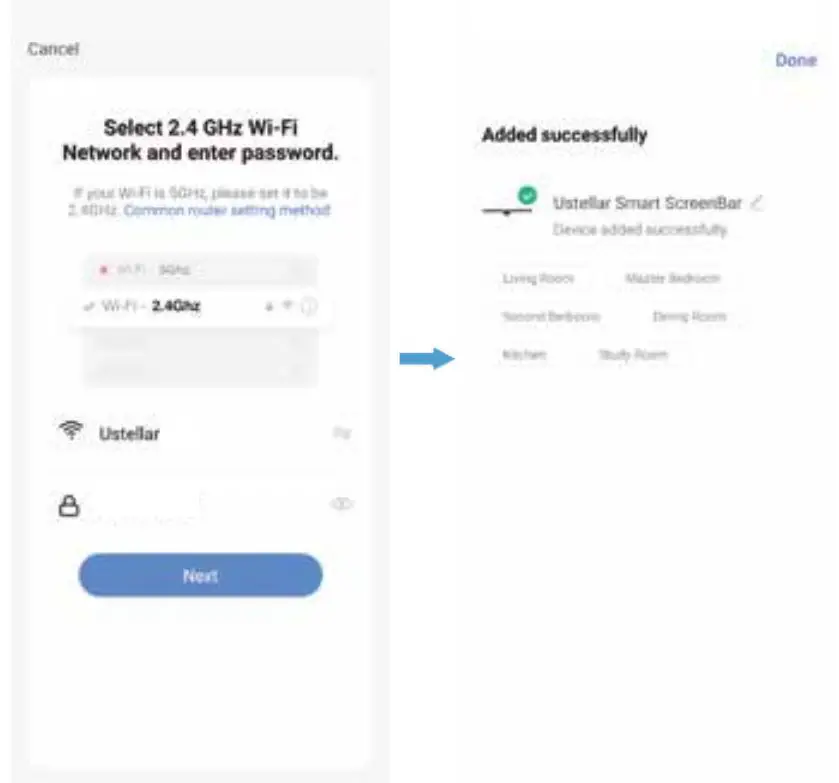Screen dimensions: 839x783
Task: Toggle password visibility eye icon
Action: [341, 505]
